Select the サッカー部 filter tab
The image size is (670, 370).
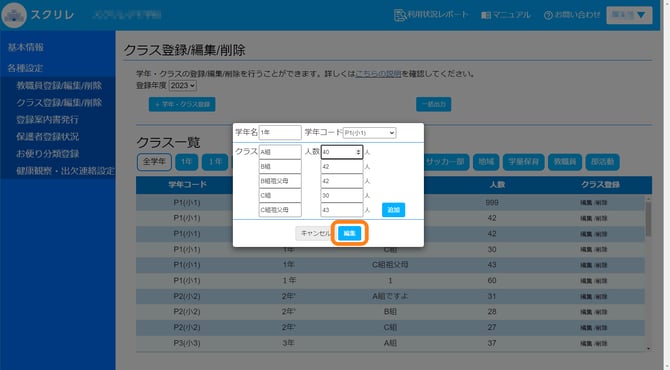point(445,162)
